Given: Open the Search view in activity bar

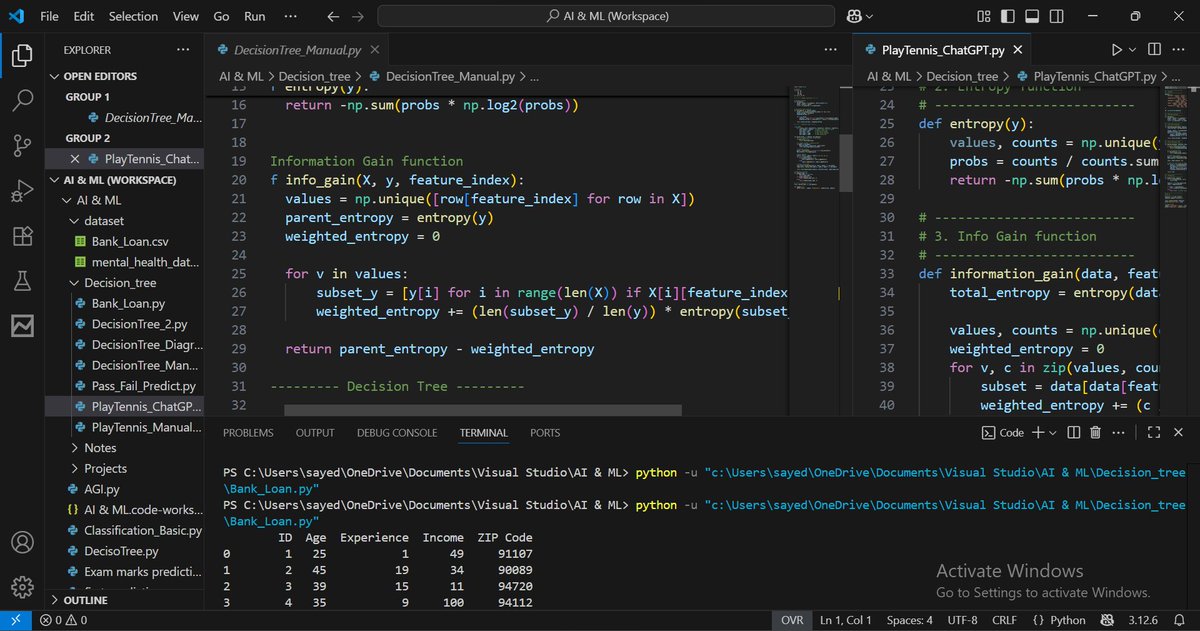Looking at the screenshot, I should coord(22,100).
